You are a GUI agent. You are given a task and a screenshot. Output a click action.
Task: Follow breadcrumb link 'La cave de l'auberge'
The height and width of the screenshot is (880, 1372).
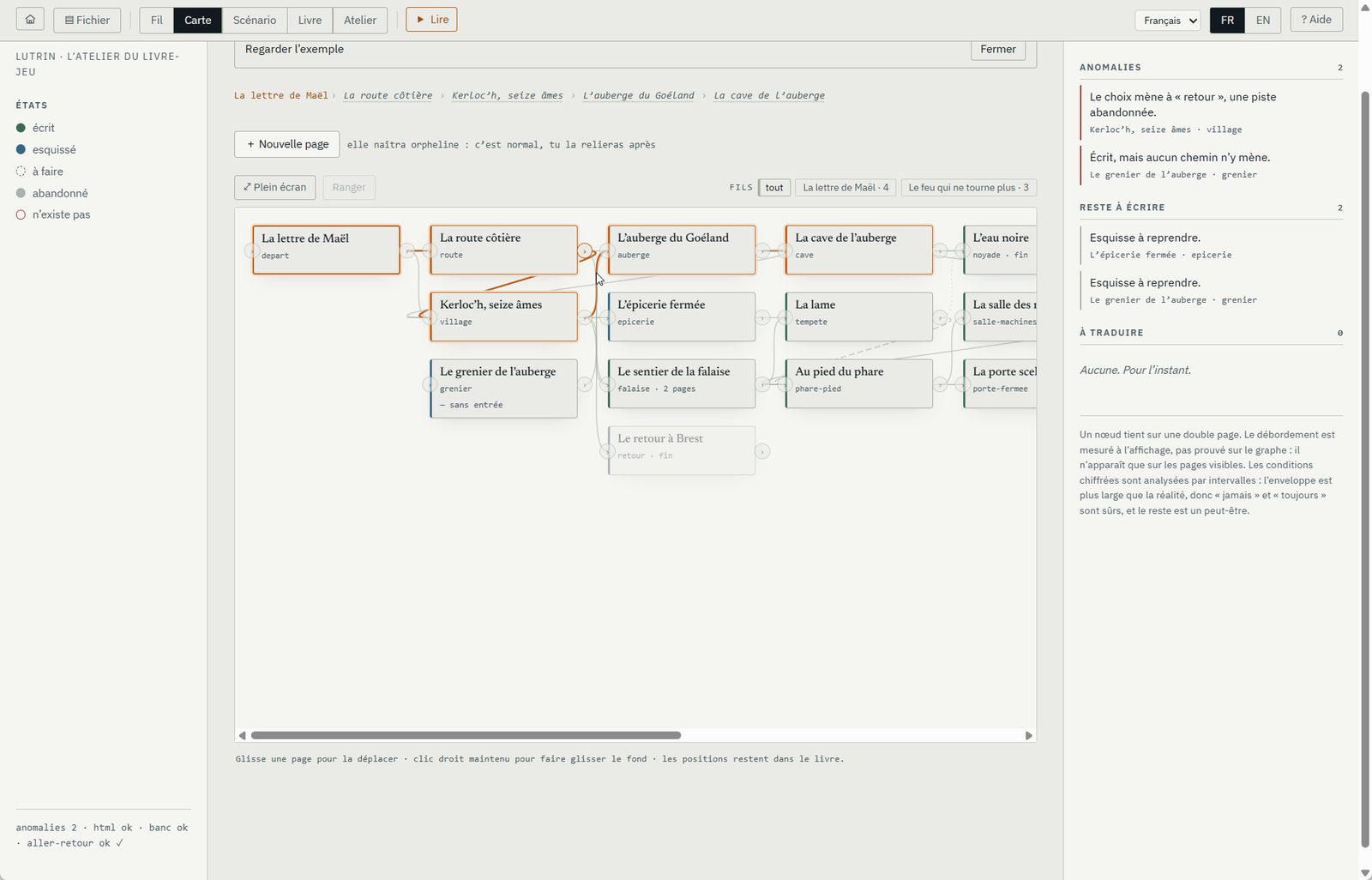tap(769, 95)
